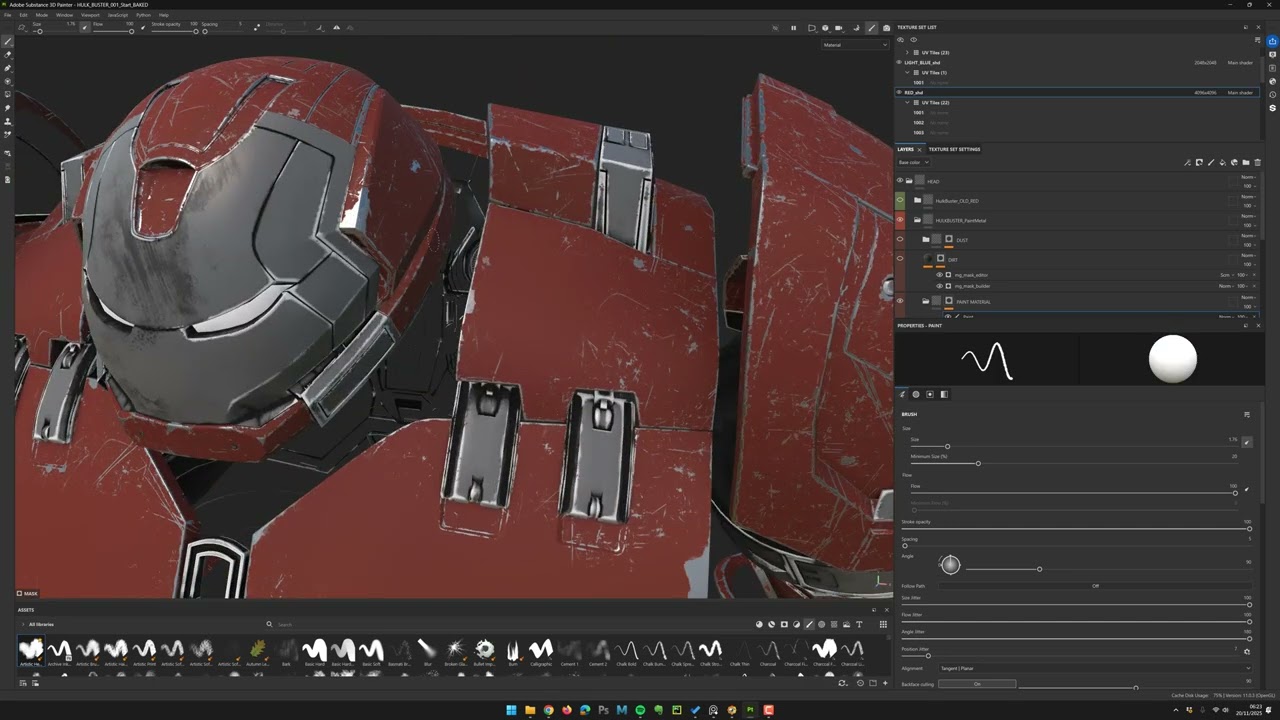Open stencil tab icon in Properties panel
1280x720 pixels.
pos(930,394)
